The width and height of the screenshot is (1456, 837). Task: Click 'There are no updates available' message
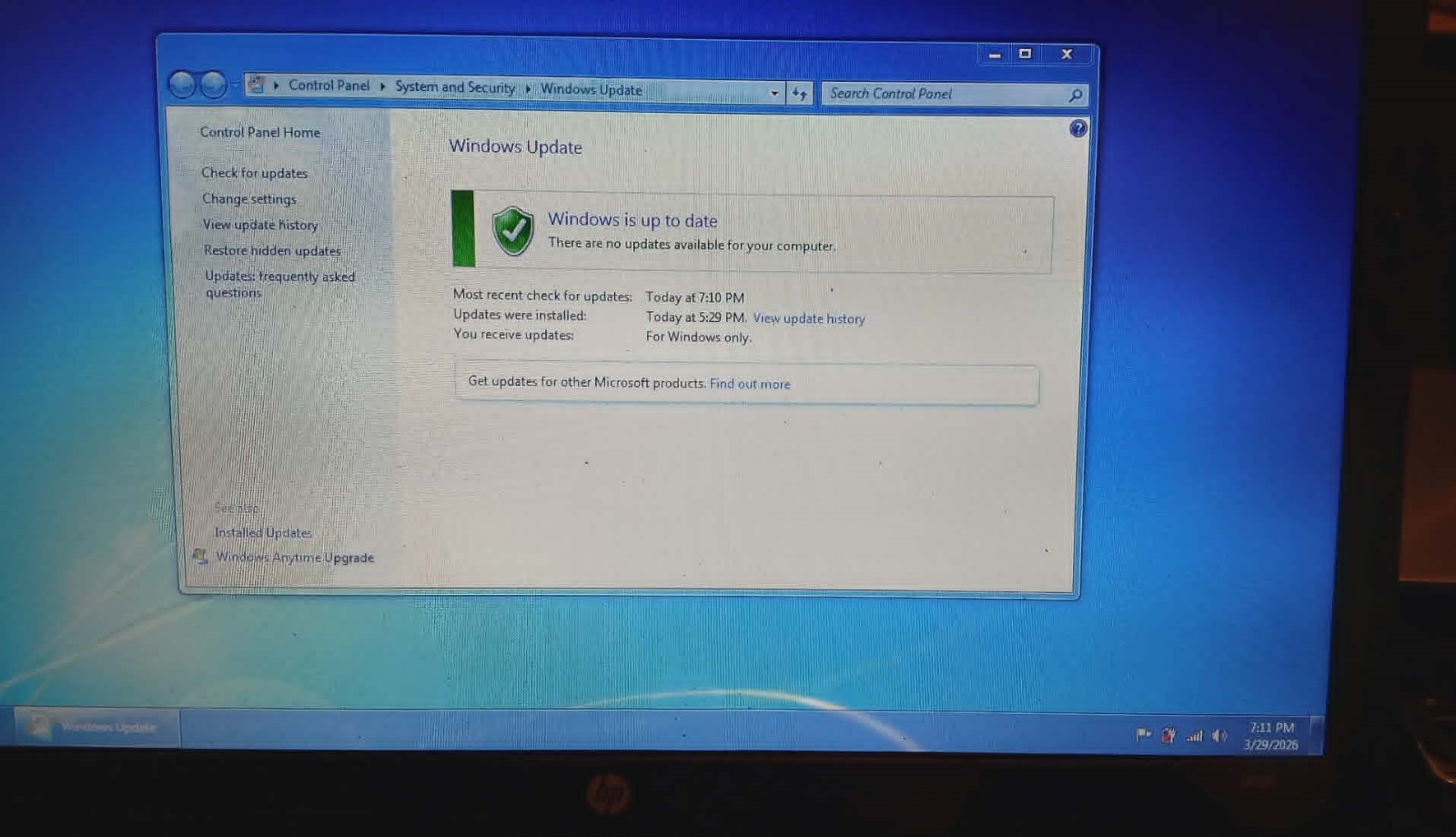[x=692, y=245]
